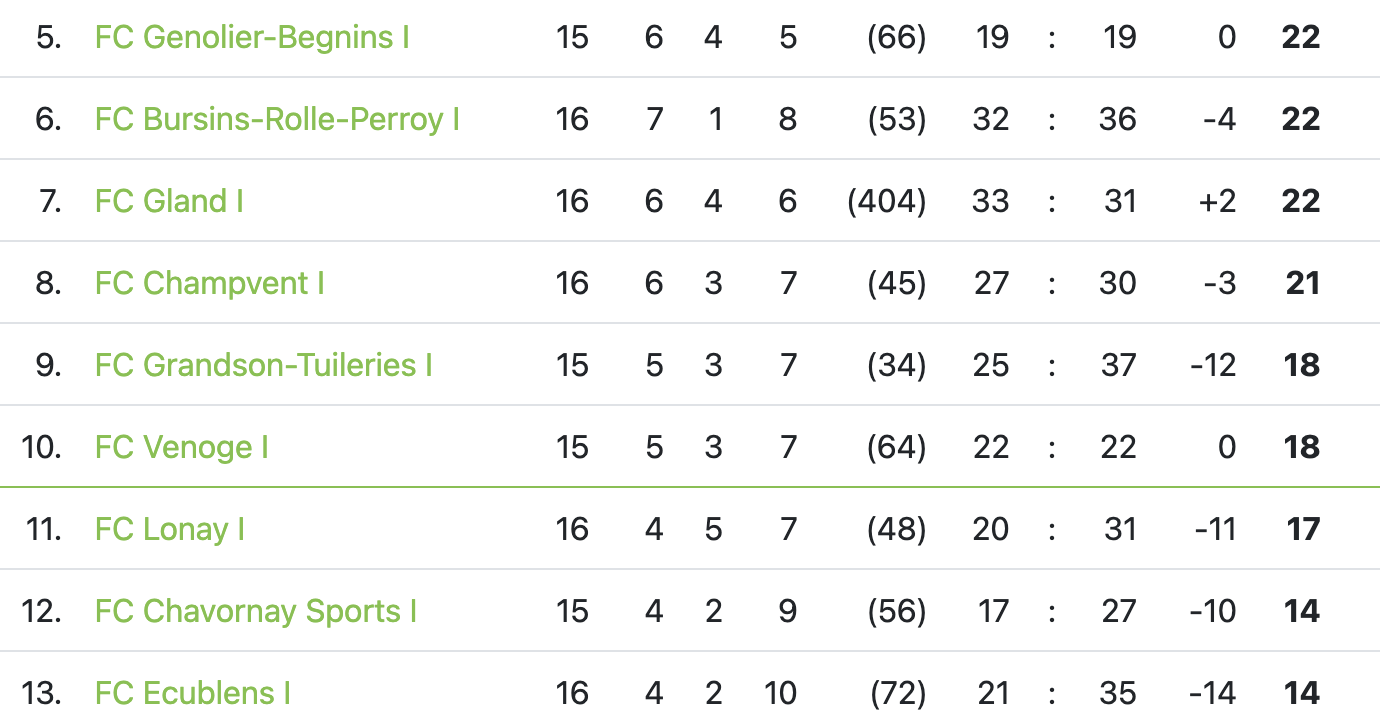The image size is (1380, 728).
Task: Open the FC Bursins-Rolle-Perroy I team page
Action: [277, 119]
